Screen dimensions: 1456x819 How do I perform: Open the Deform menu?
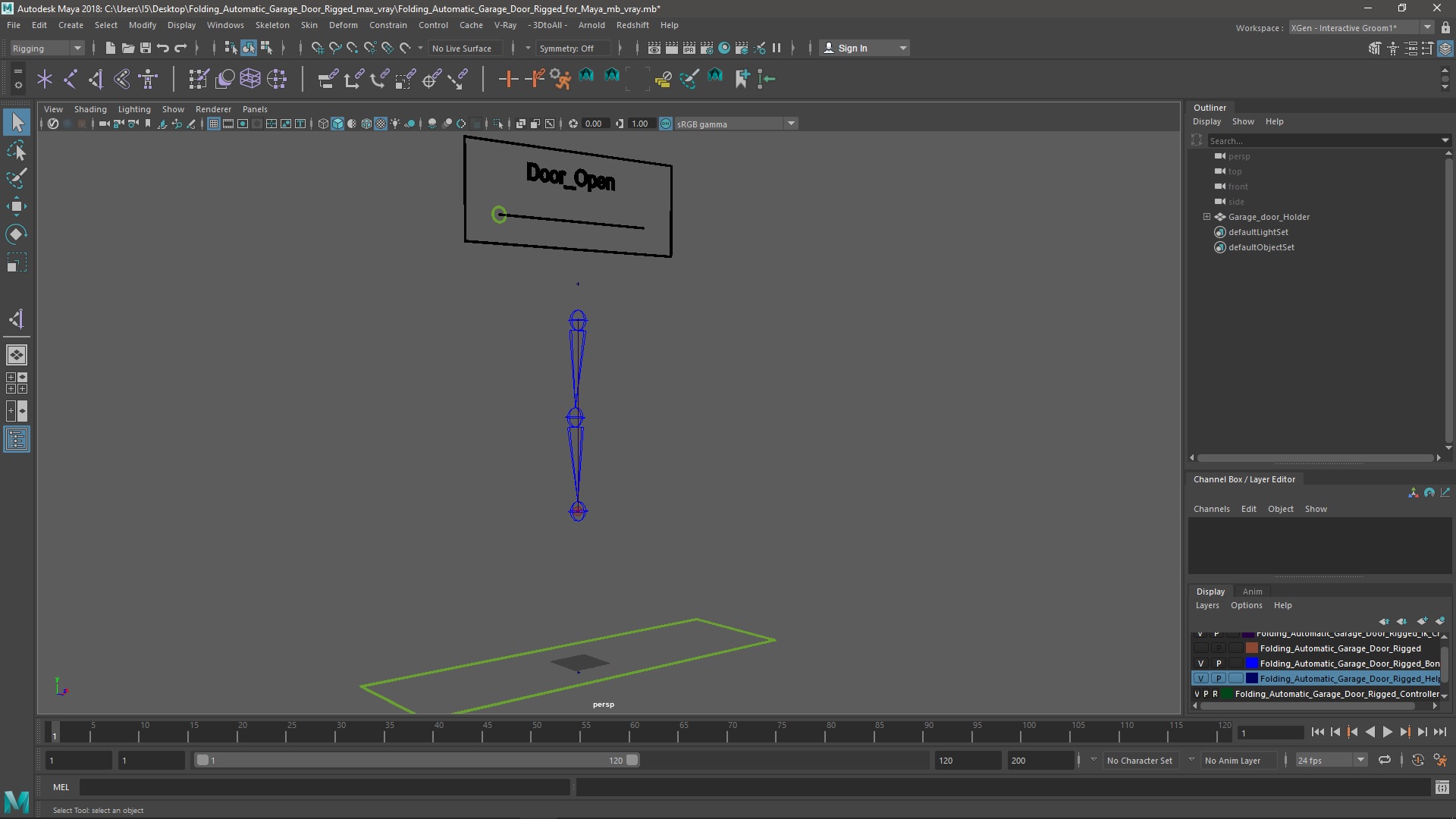343,25
